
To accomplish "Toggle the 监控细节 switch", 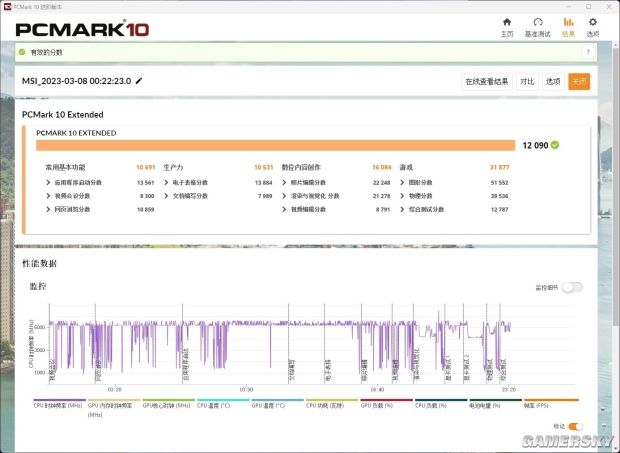I will (573, 287).
